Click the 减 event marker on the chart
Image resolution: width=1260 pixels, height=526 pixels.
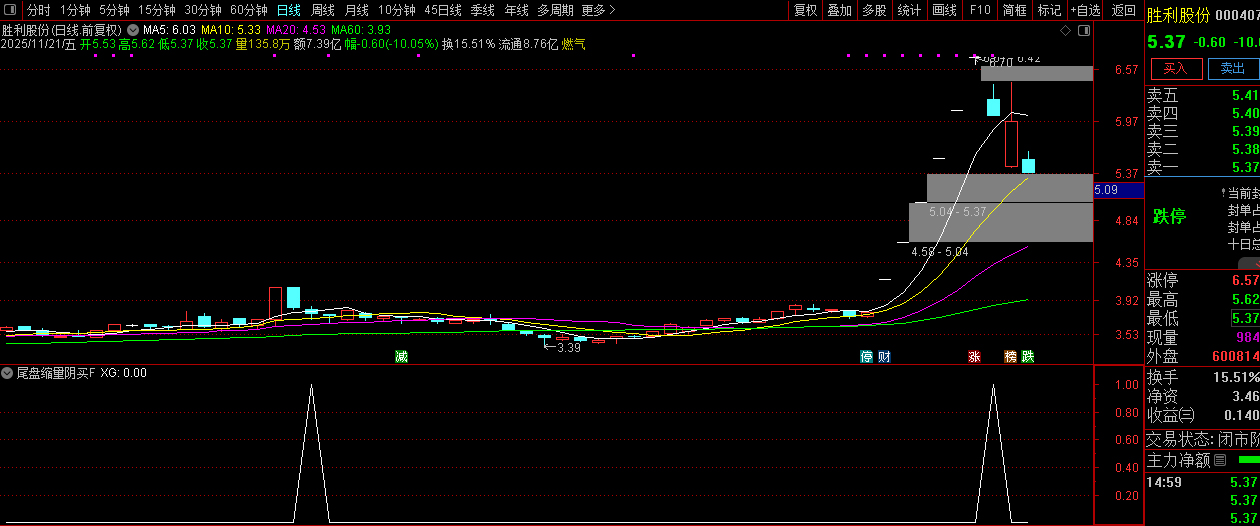[401, 356]
